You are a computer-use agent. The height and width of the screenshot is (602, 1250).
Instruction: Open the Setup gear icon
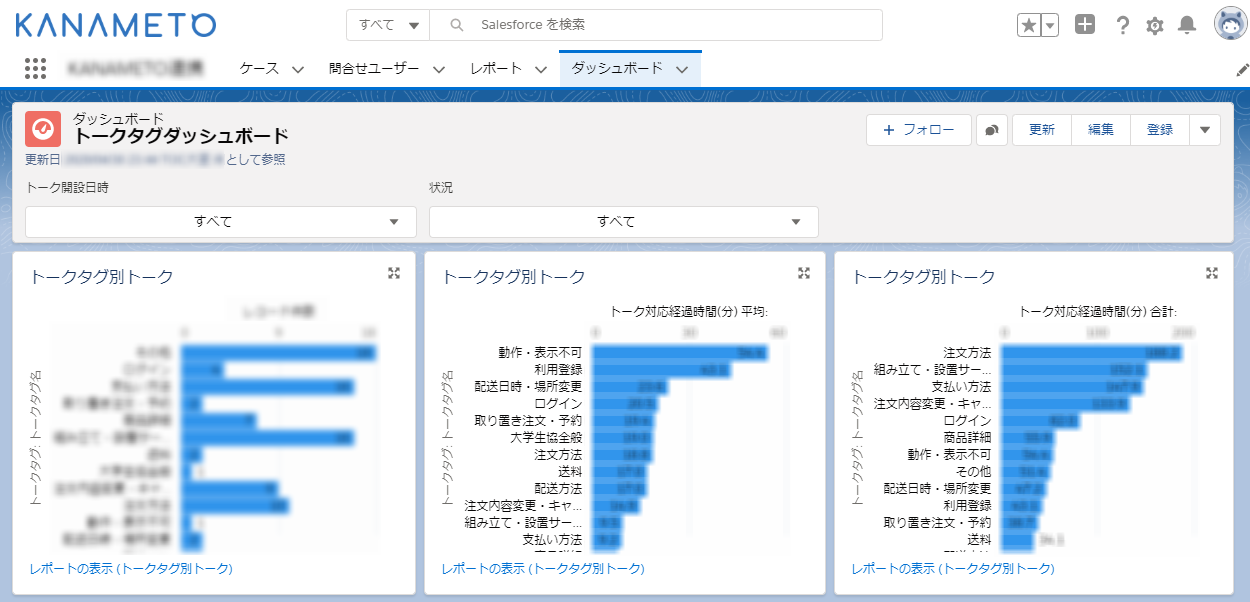coord(1154,24)
